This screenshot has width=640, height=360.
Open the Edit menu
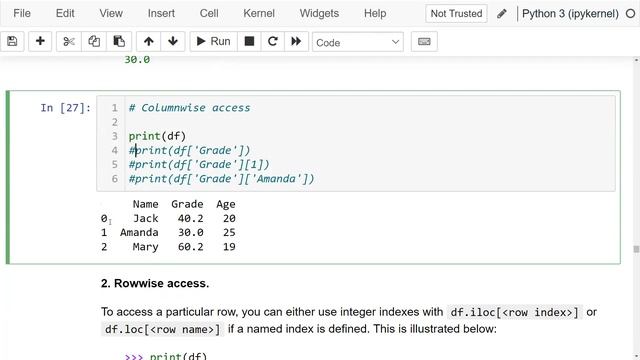point(65,13)
